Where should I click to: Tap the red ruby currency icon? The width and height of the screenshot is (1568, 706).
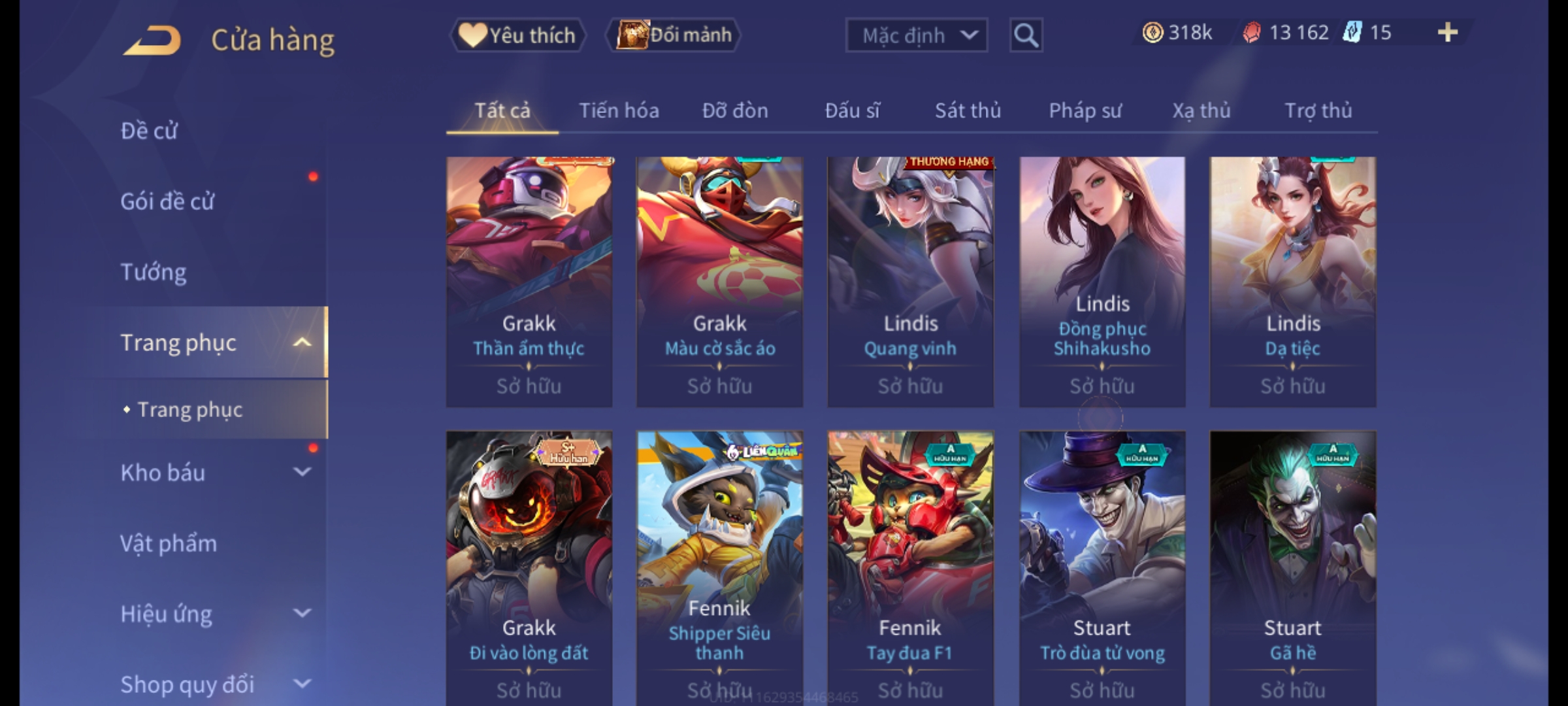1252,33
